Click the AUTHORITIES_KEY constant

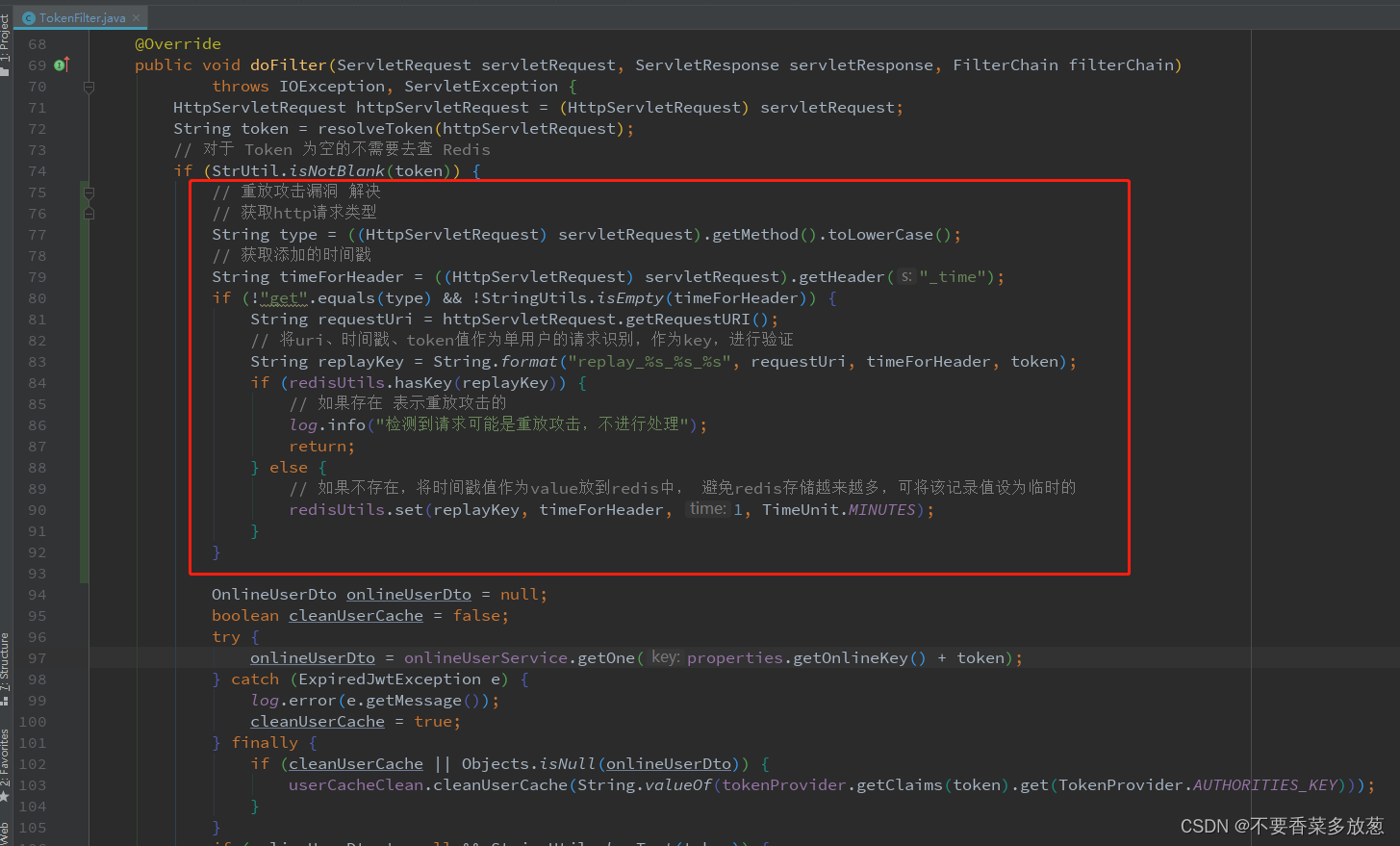1265,785
